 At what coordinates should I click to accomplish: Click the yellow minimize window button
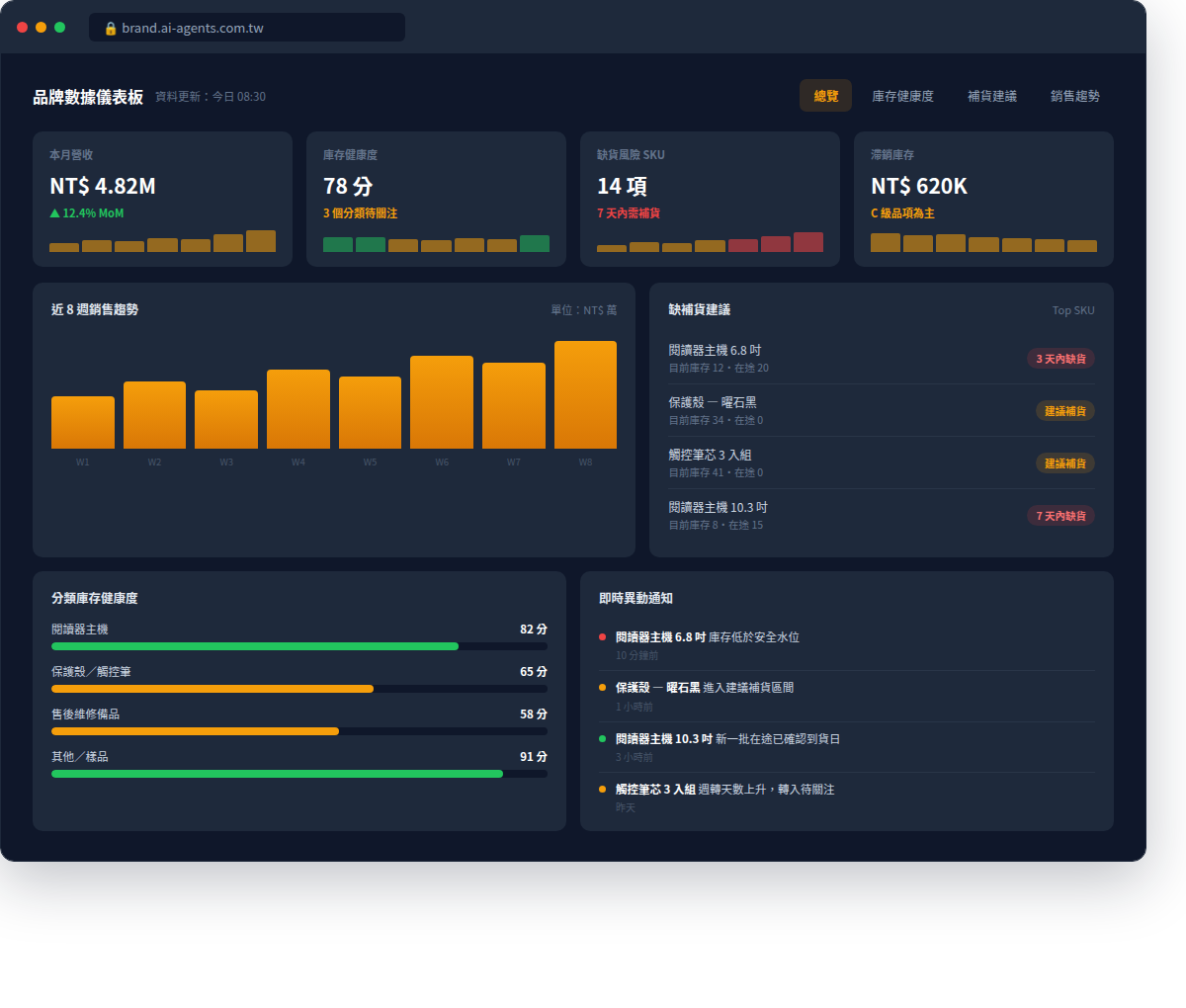point(41,28)
